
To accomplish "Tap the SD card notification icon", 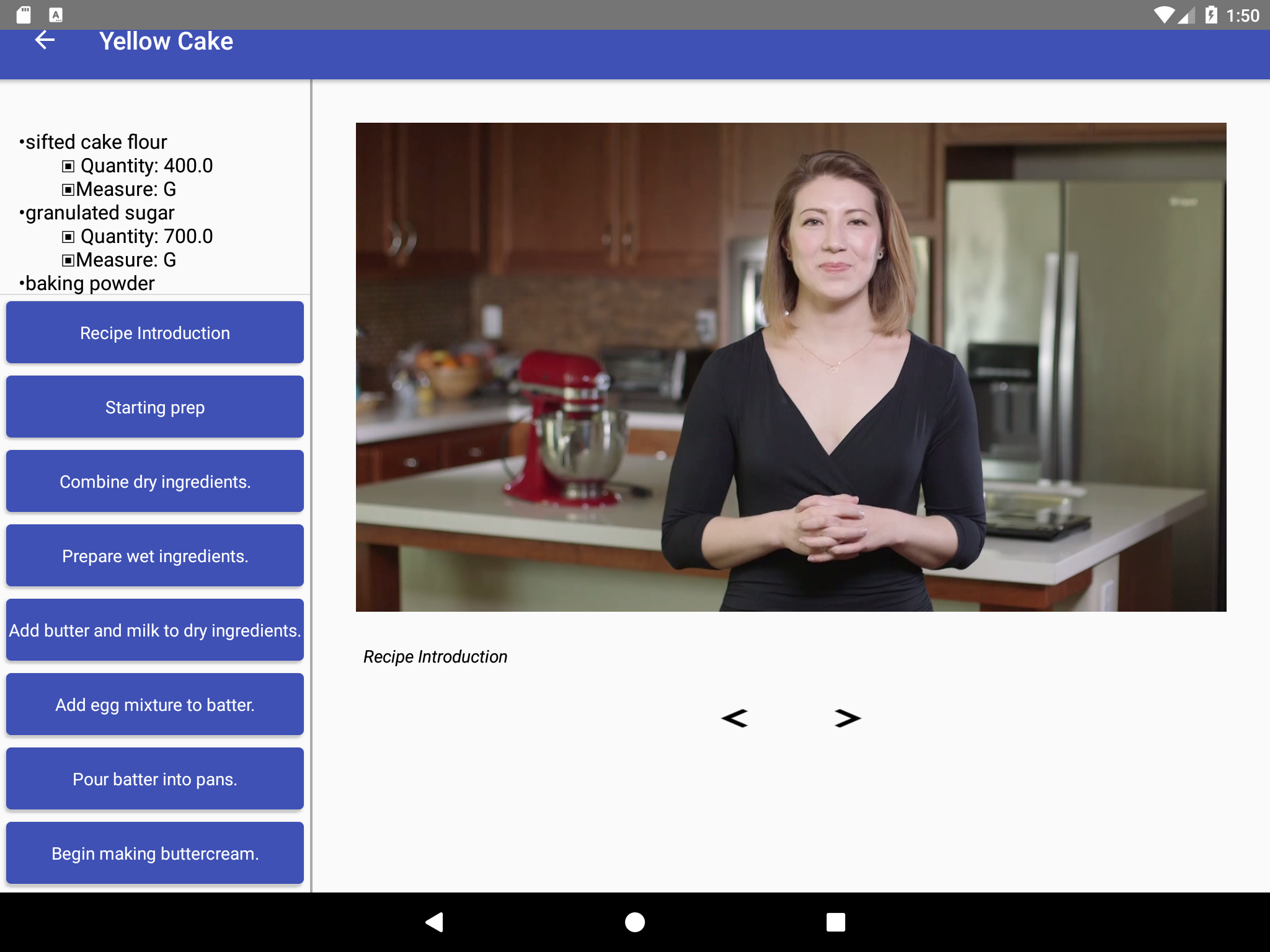I will [x=24, y=15].
